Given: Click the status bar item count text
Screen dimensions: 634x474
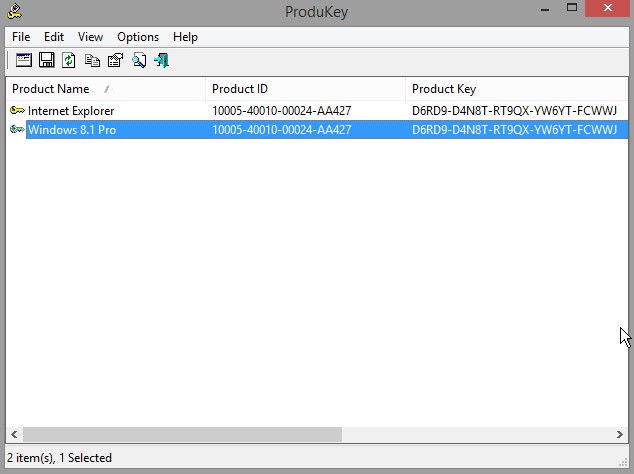Looking at the screenshot, I should [x=59, y=458].
